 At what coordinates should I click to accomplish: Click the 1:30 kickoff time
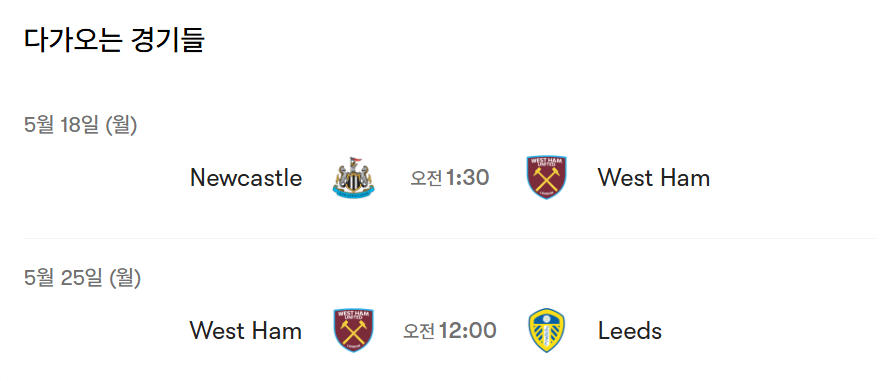pos(468,178)
